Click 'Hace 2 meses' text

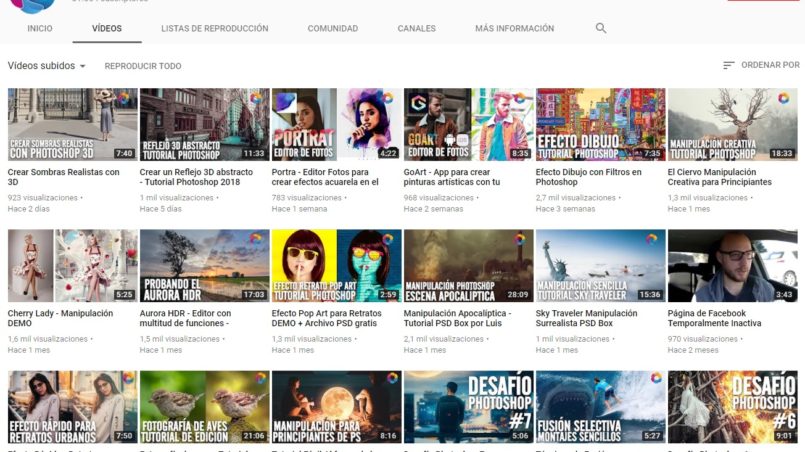(x=693, y=350)
